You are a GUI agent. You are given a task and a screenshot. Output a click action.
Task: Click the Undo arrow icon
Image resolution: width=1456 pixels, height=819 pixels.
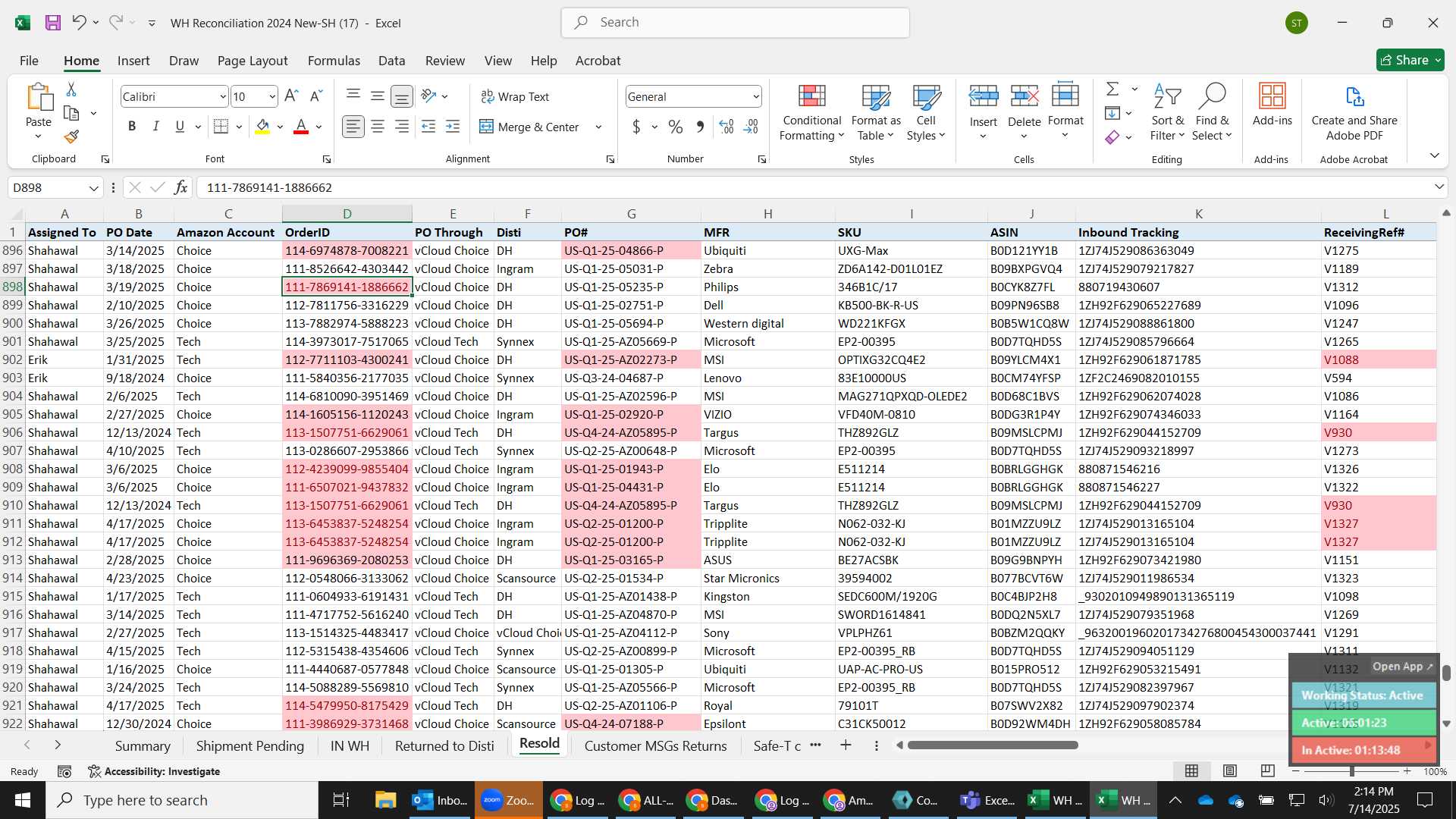point(79,23)
